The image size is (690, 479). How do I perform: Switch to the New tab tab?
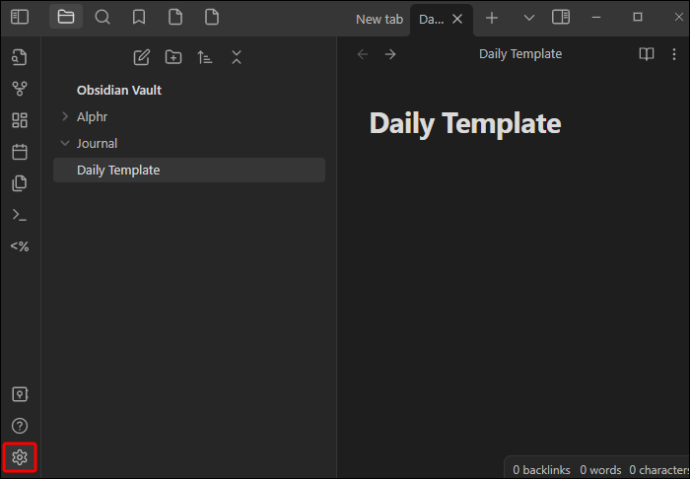pyautogui.click(x=379, y=19)
